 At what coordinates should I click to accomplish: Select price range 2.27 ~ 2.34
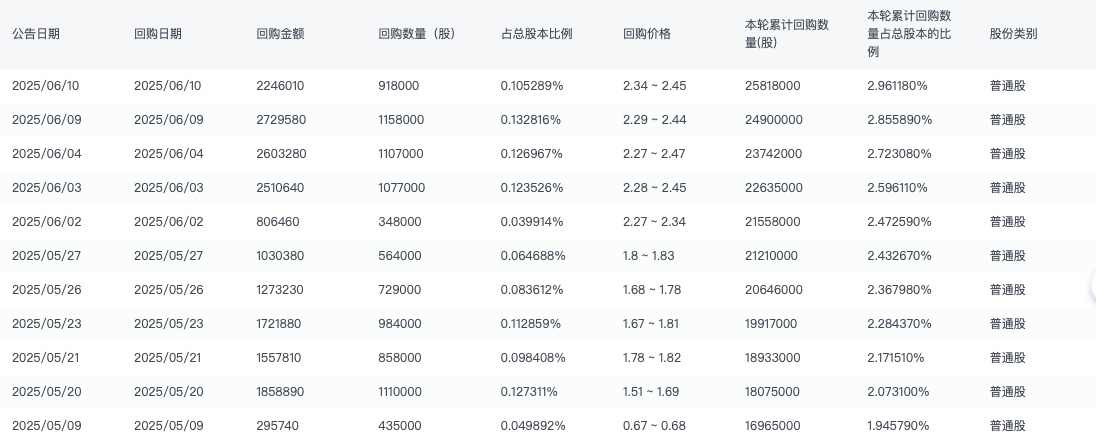(654, 222)
